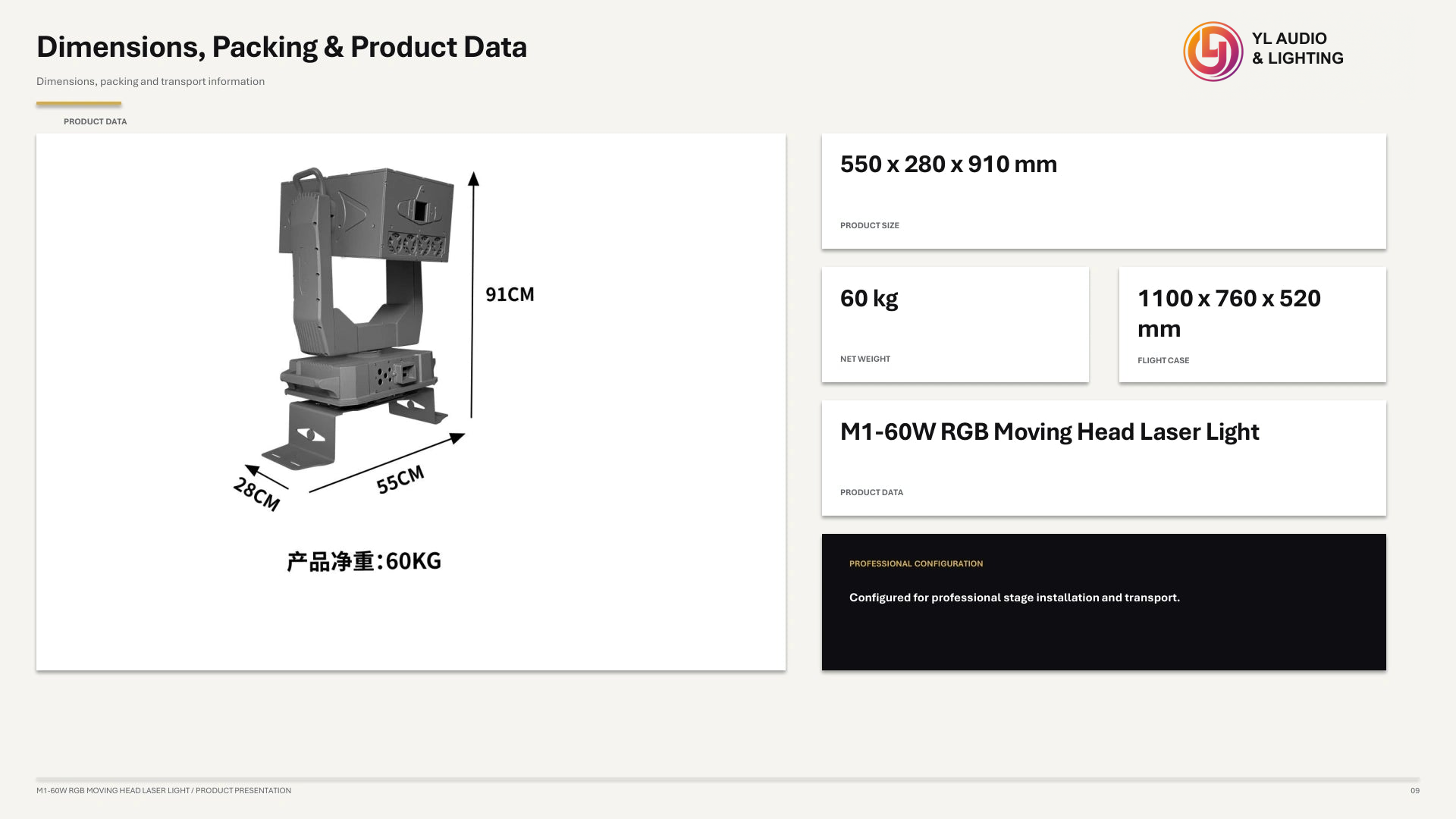The width and height of the screenshot is (1456, 819).
Task: Select the 'Configured for professional stage installation' sentence
Action: pos(1014,598)
